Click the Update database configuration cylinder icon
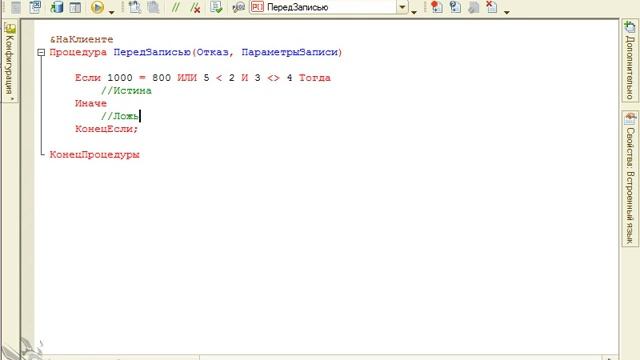 [57, 7]
